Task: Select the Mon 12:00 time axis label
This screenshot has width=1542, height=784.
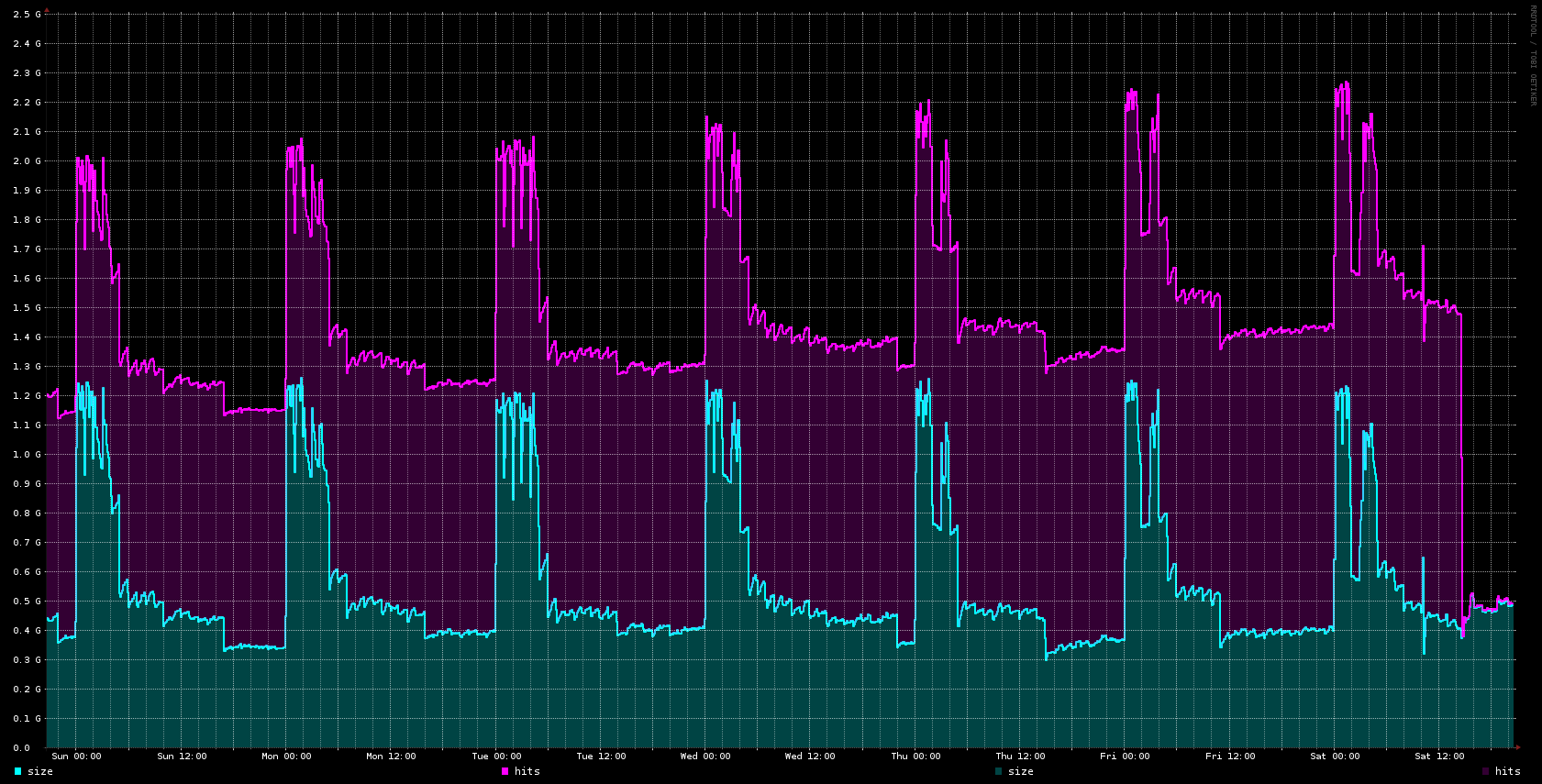Action: tap(391, 756)
